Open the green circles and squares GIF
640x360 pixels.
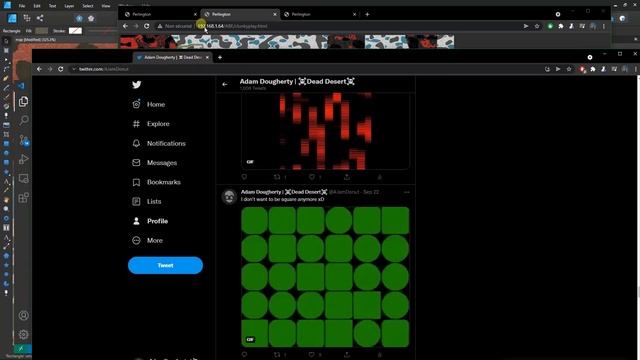325,277
